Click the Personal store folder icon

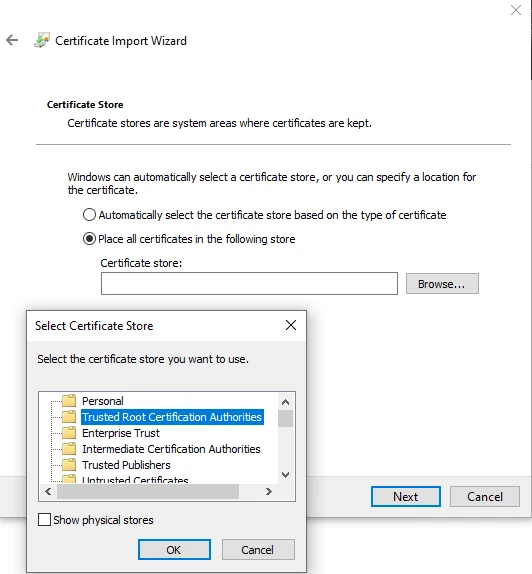click(x=69, y=401)
